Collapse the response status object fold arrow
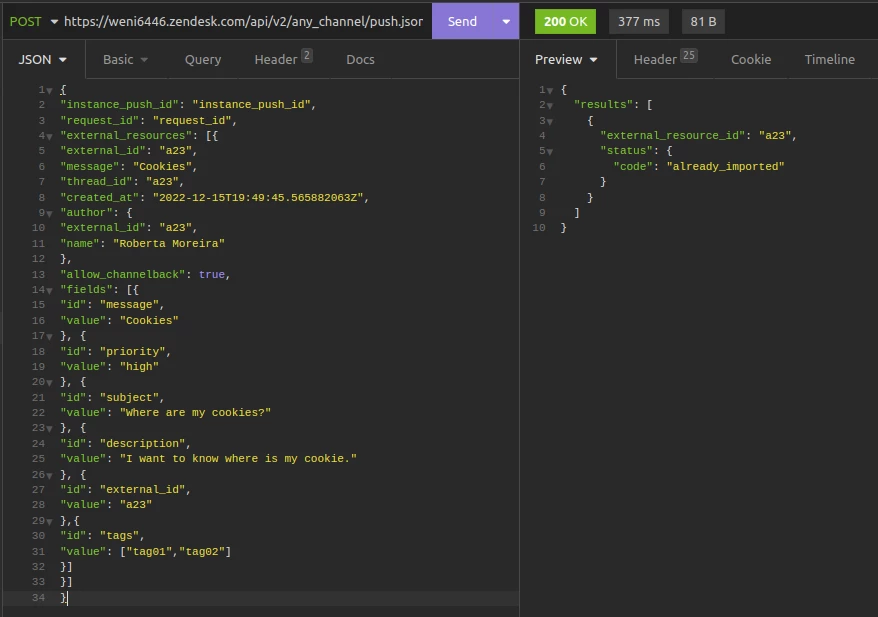878x617 pixels. pyautogui.click(x=550, y=151)
